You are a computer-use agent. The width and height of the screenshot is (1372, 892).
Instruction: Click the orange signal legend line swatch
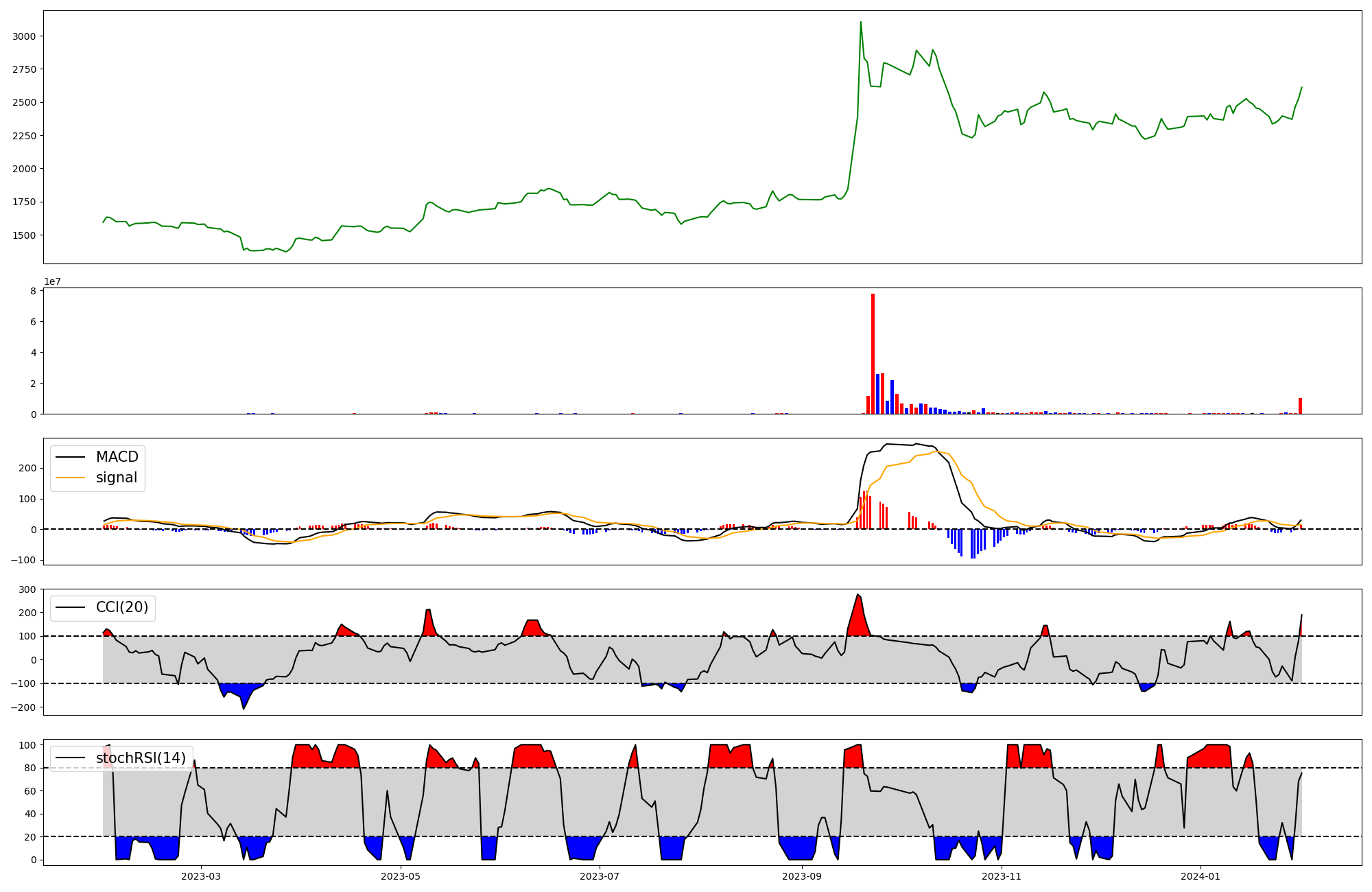point(70,478)
